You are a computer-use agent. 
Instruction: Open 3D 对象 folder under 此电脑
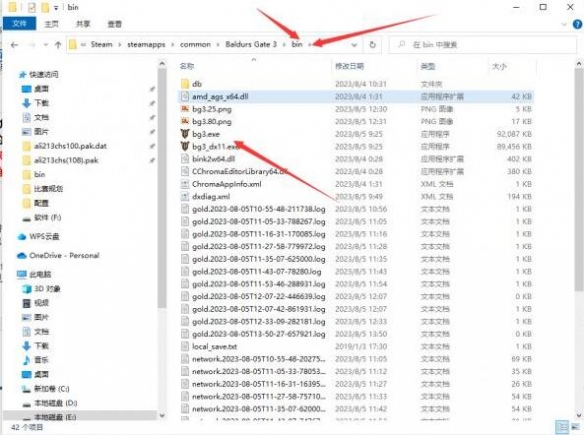pos(47,289)
